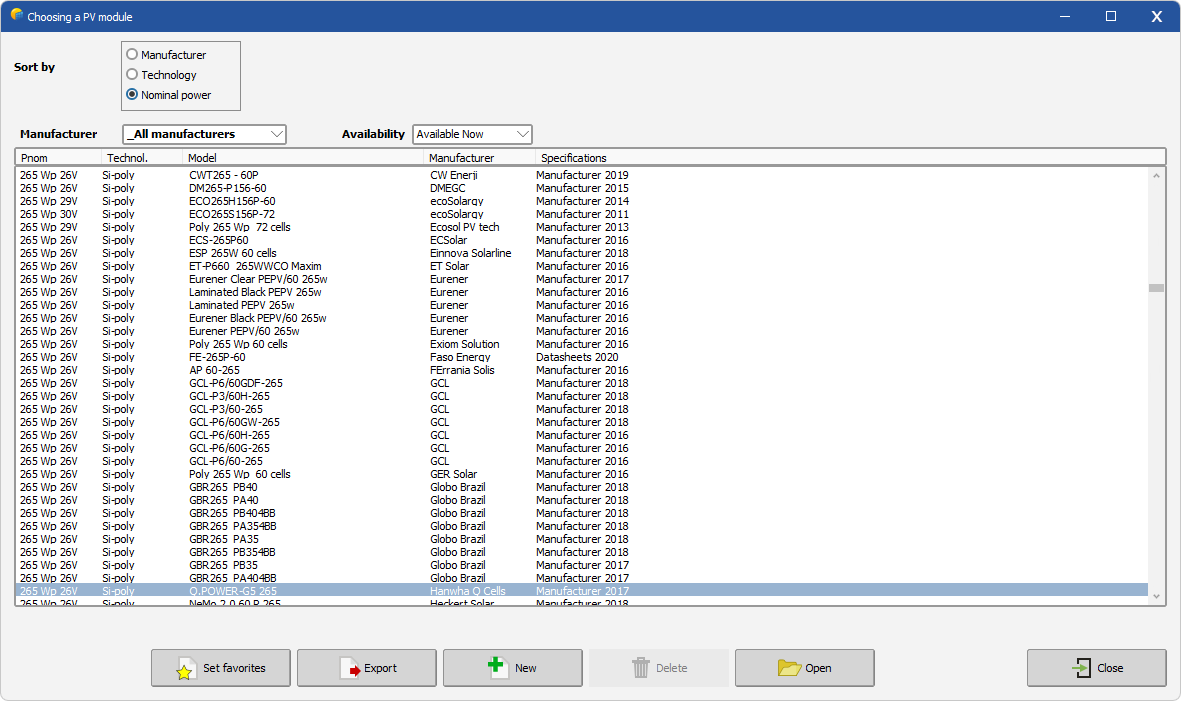
Task: Click the green plus New icon
Action: tap(496, 665)
